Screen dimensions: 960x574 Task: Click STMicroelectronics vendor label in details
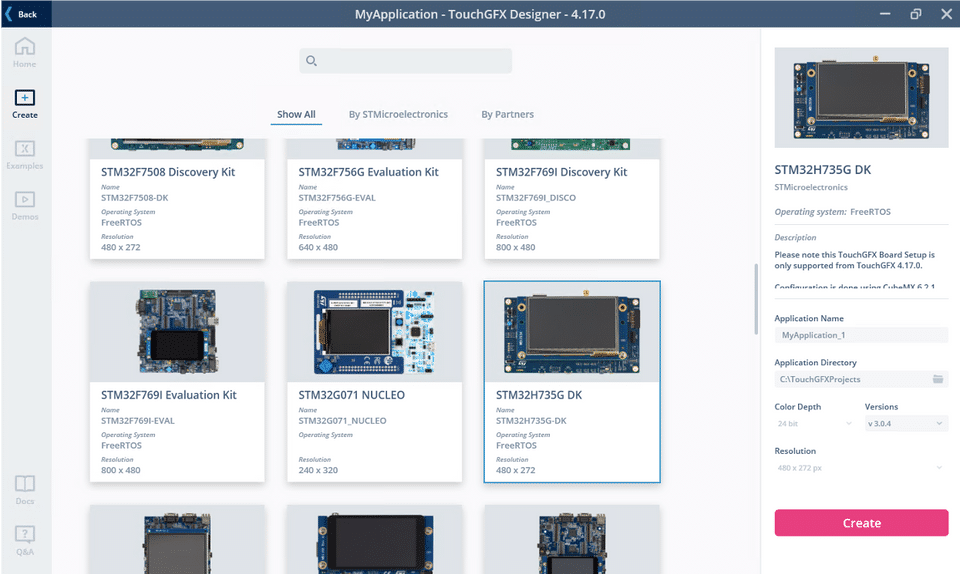[x=811, y=187]
